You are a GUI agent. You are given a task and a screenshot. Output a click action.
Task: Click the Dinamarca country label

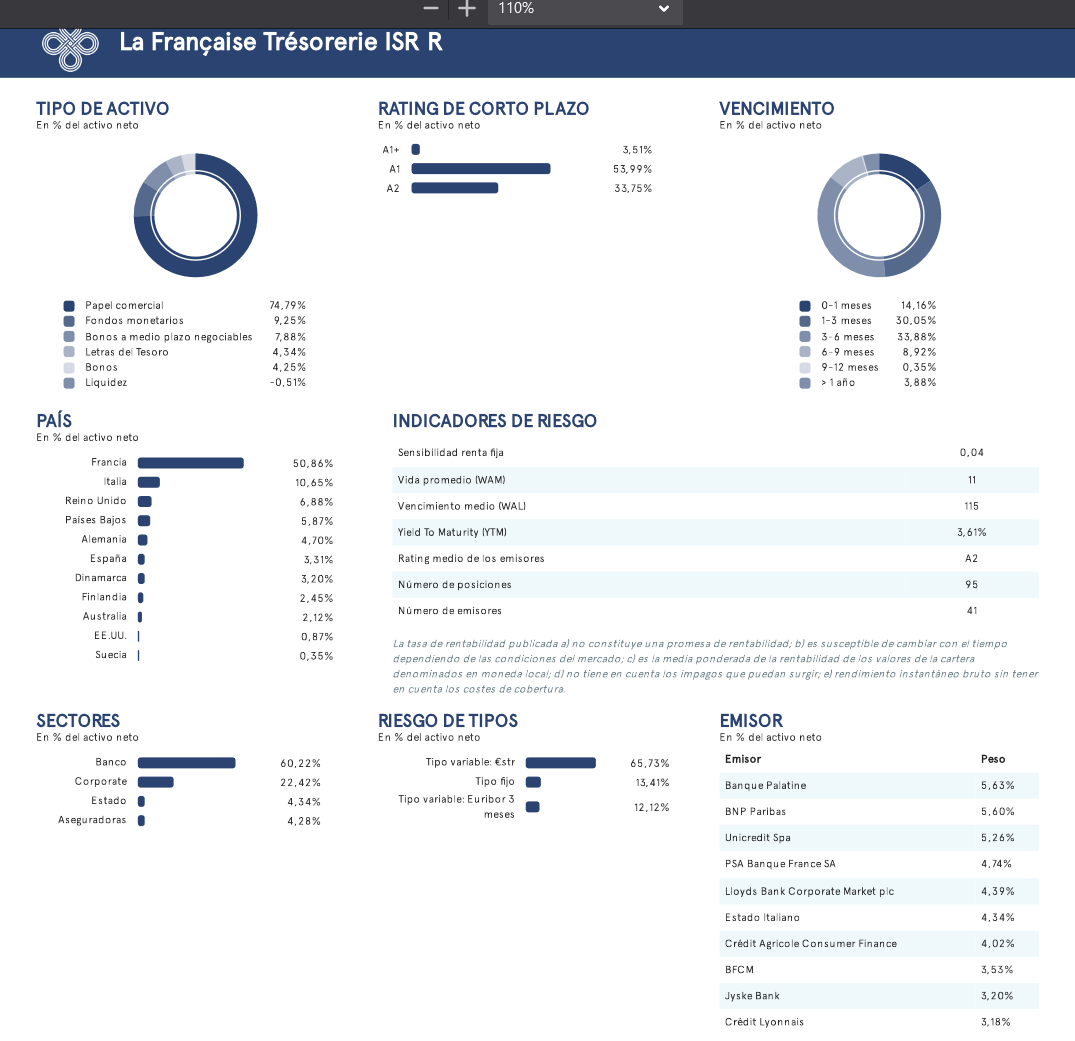pos(101,577)
